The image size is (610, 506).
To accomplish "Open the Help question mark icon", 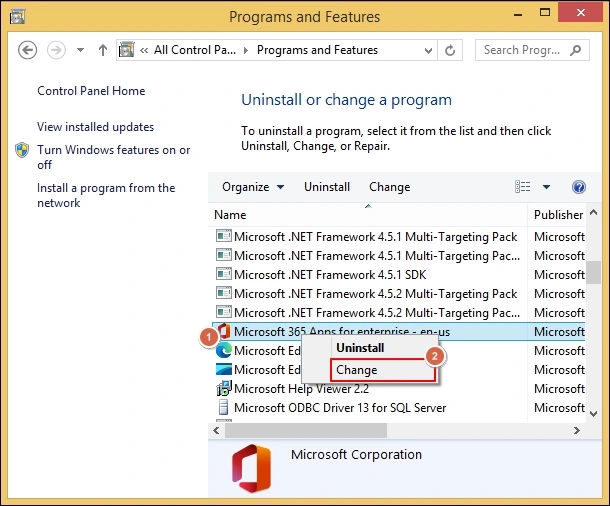I will tap(578, 187).
